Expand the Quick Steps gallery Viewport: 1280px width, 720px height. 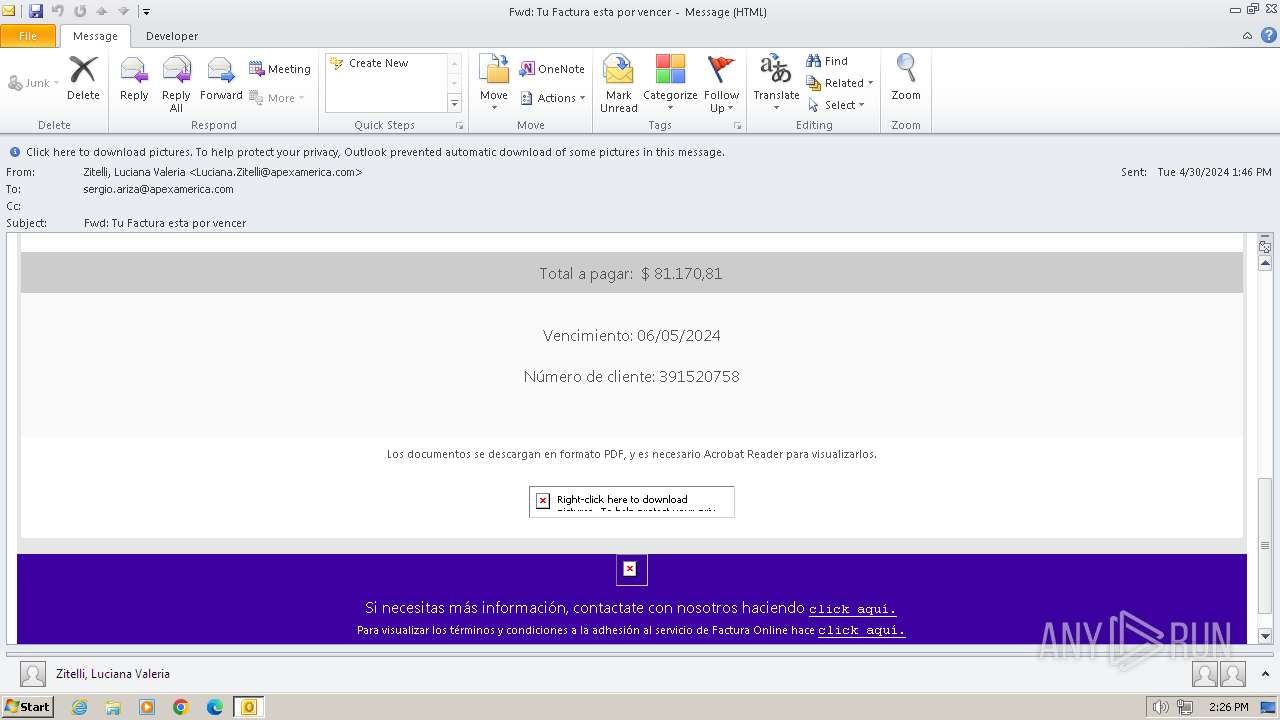pos(454,104)
